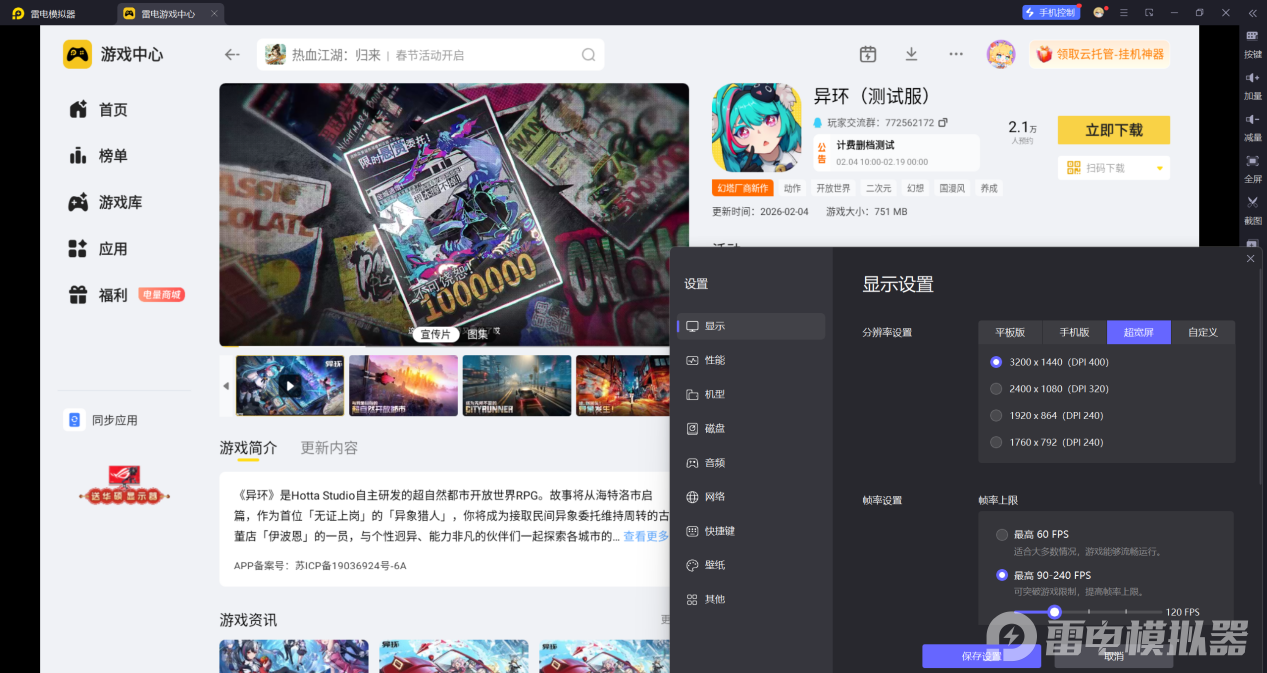The width and height of the screenshot is (1267, 673).
Task: Click 保存设置 to save settings
Action: (x=981, y=656)
